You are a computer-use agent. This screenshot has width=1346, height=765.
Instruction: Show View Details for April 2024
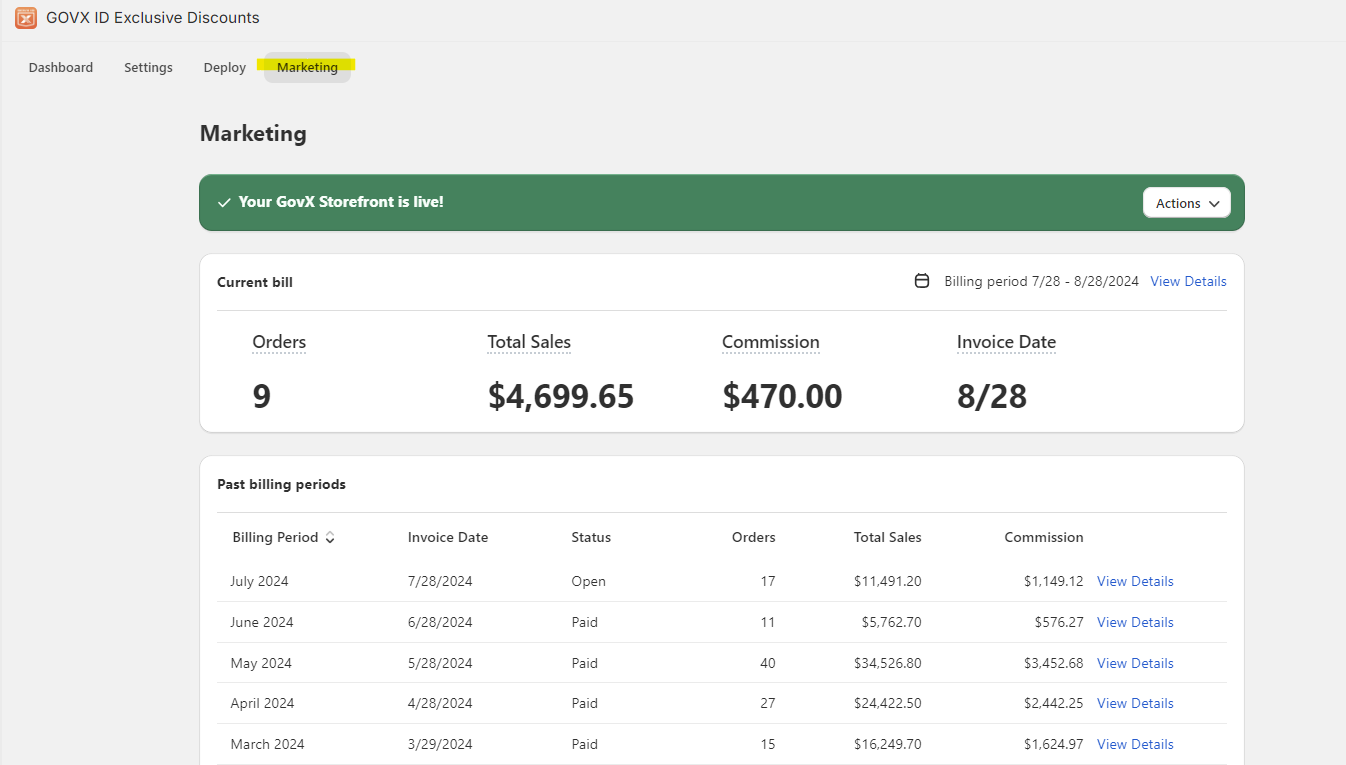coord(1135,704)
